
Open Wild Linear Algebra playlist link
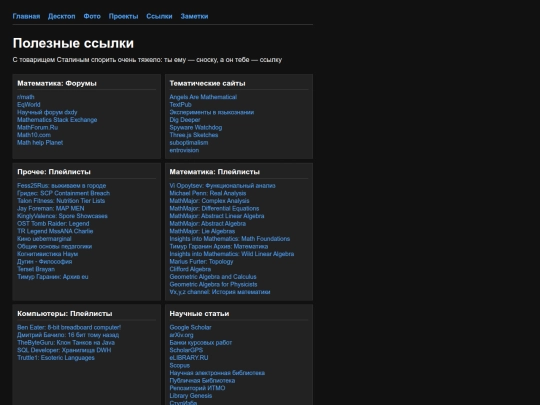pos(231,254)
